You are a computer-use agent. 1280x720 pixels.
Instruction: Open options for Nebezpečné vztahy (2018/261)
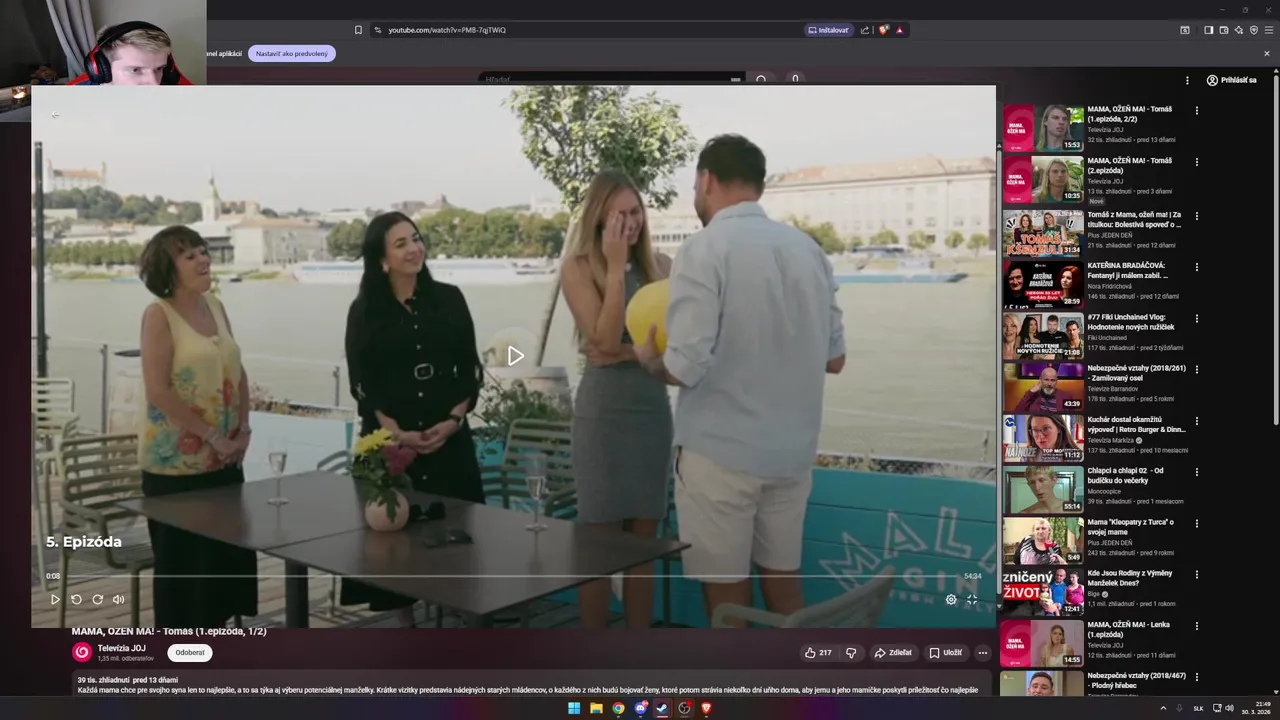tap(1196, 369)
